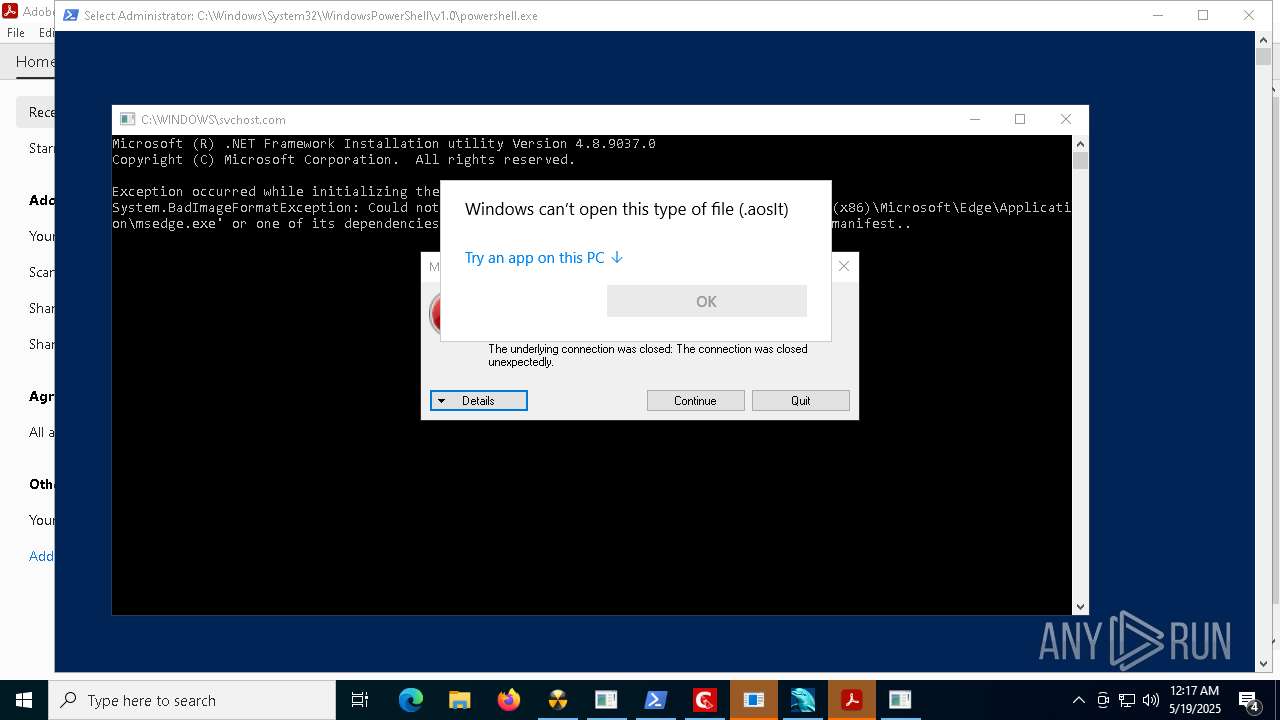
Task: Switch to the Home tab in Acrobat
Action: (35, 62)
